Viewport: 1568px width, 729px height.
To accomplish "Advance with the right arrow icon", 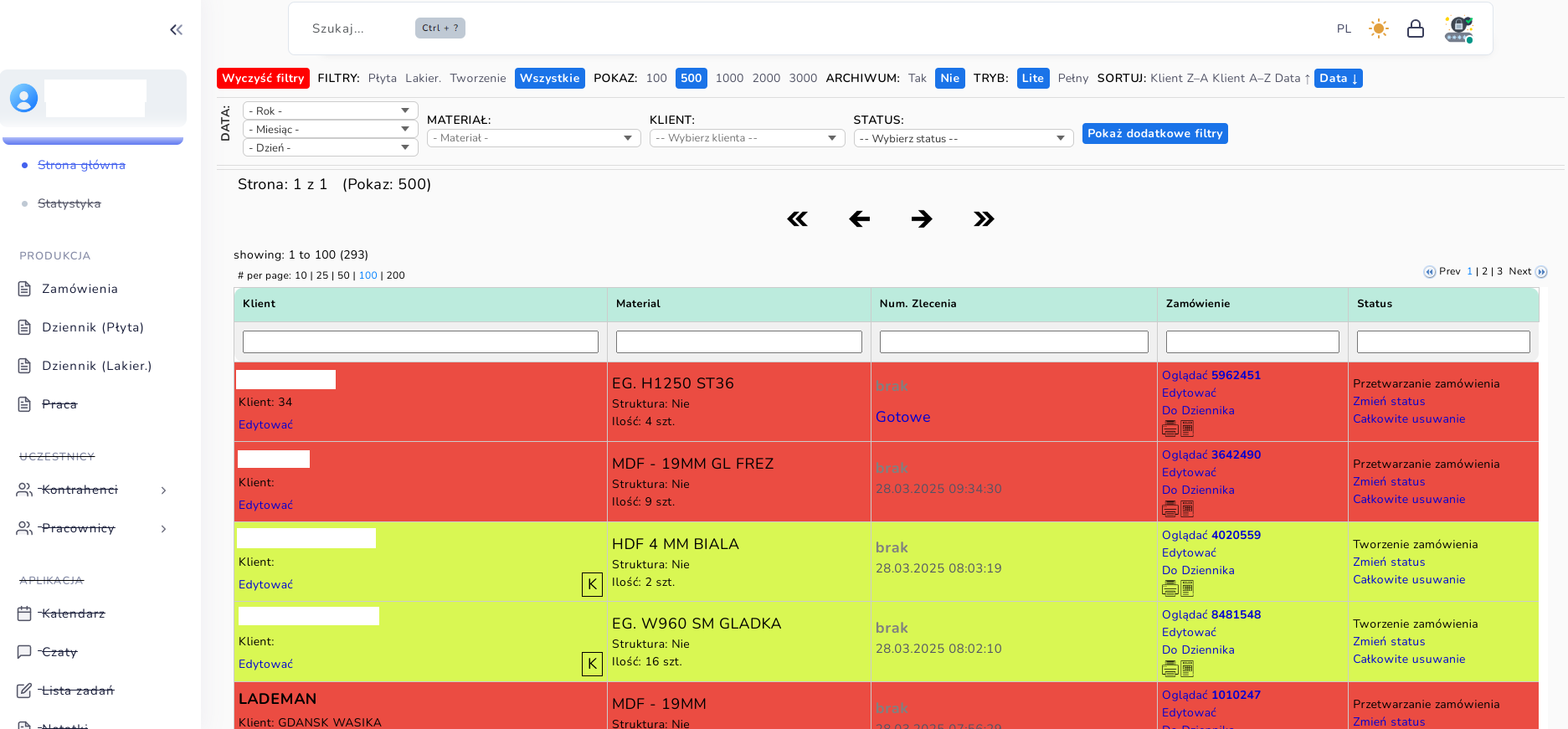I will (922, 219).
